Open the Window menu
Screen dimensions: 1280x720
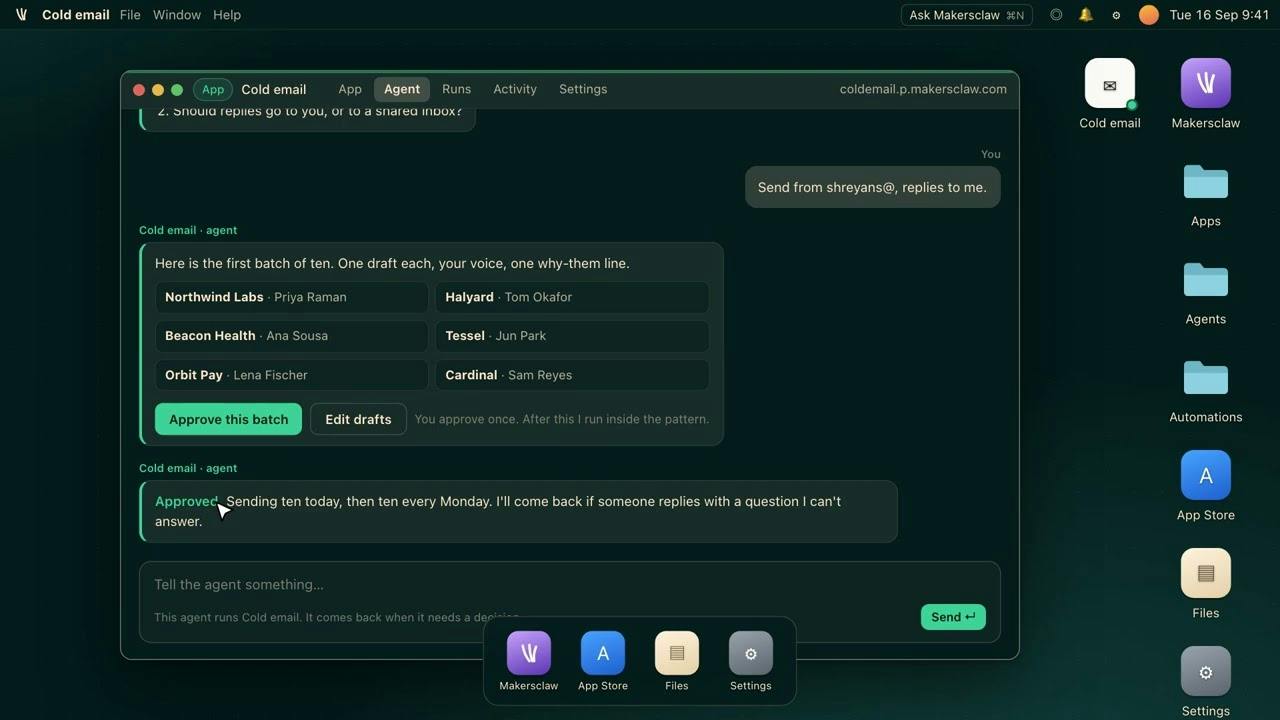176,15
